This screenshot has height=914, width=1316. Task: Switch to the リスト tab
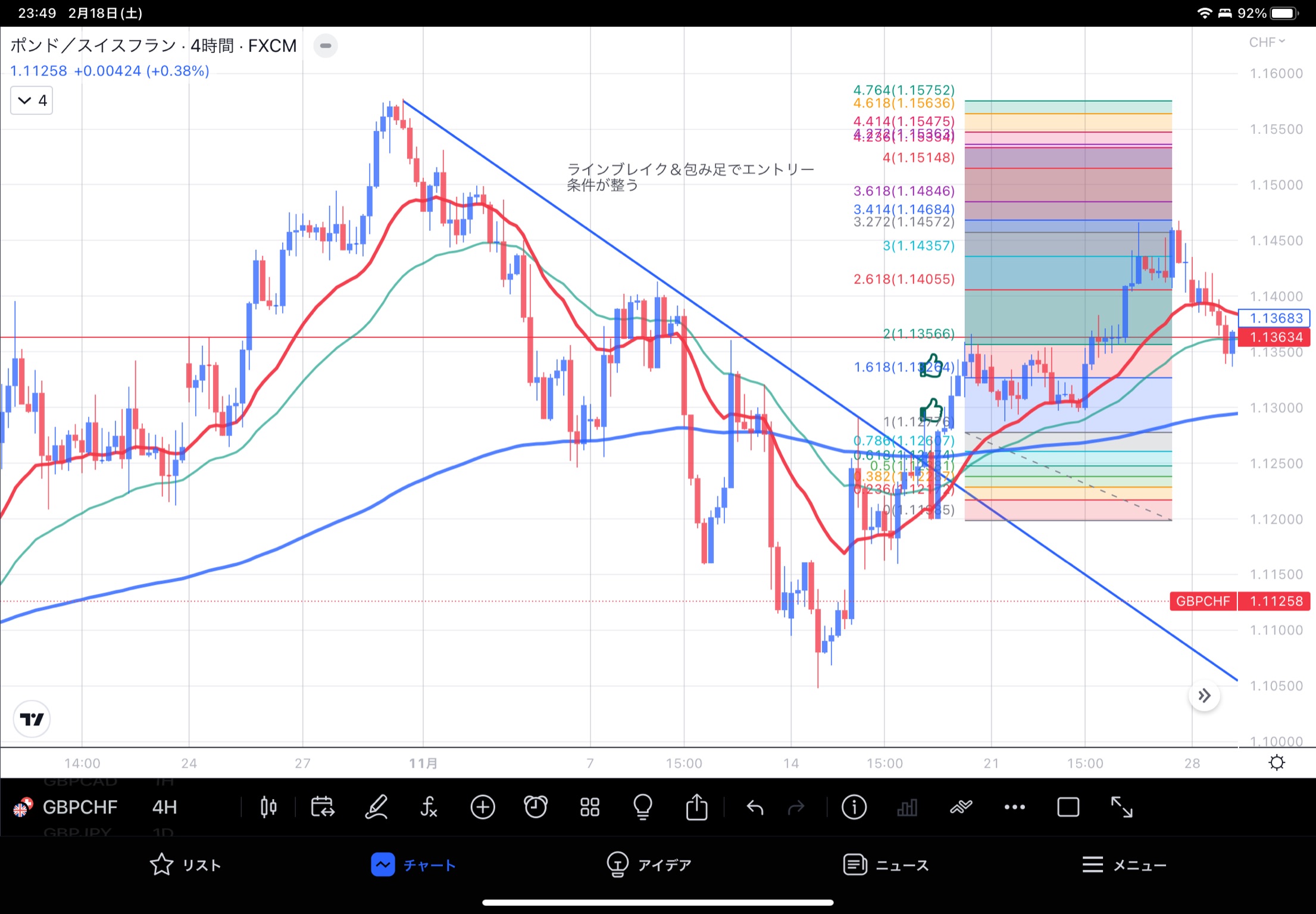point(185,865)
